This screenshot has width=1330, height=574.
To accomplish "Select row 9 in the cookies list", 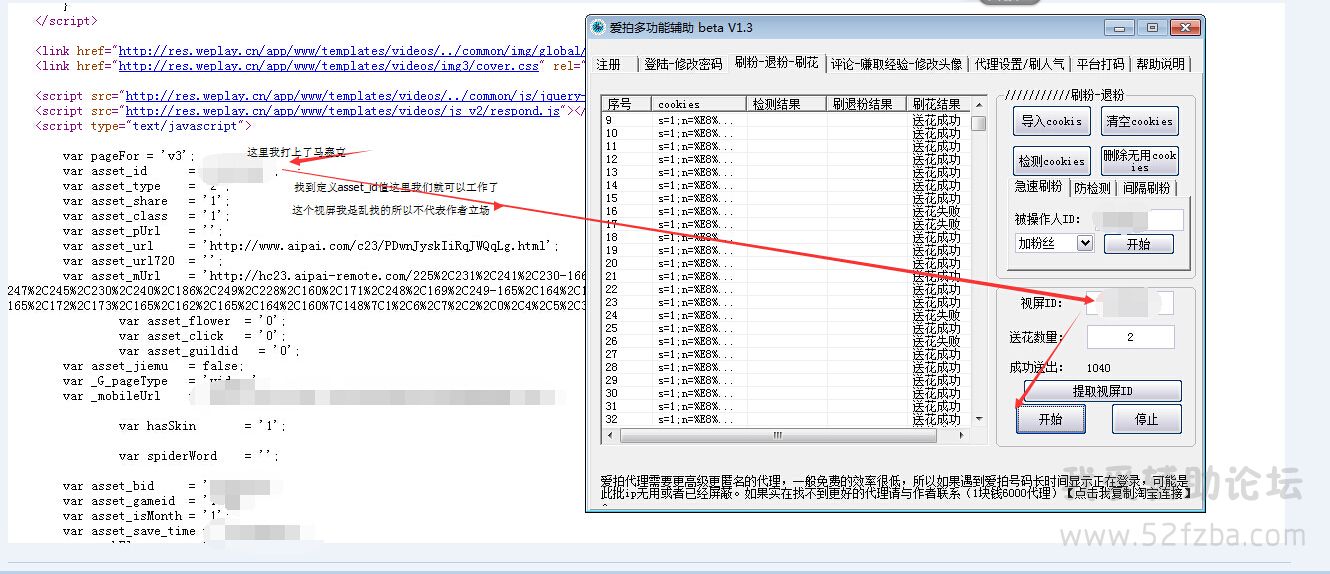I will 786,120.
